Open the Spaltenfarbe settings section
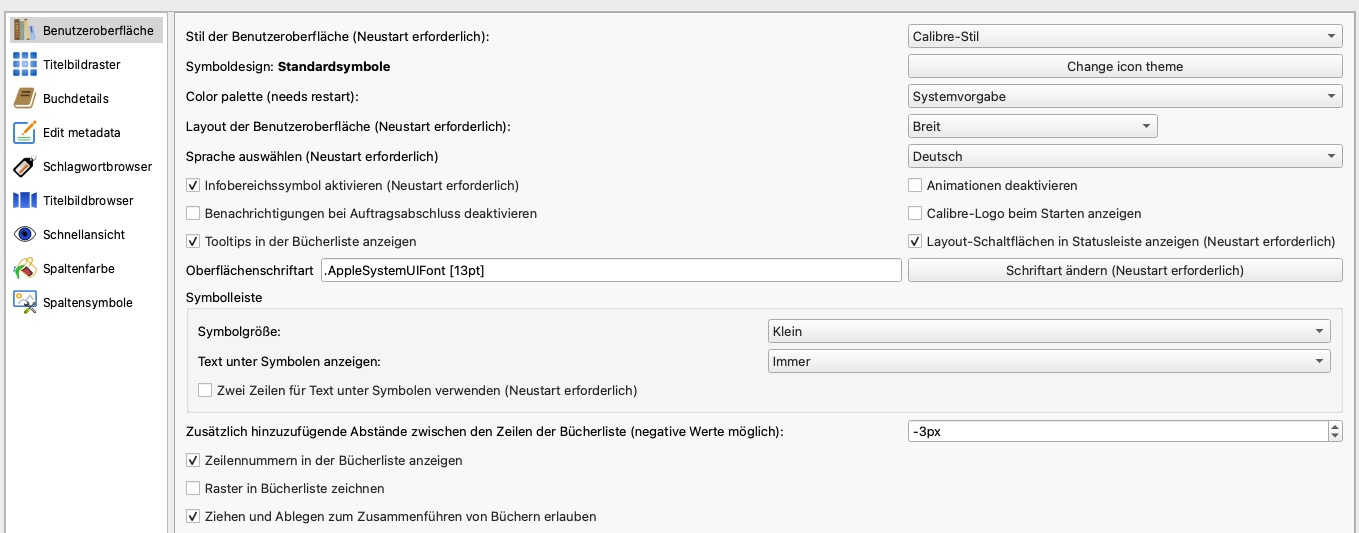This screenshot has height=533, width=1359. point(76,269)
